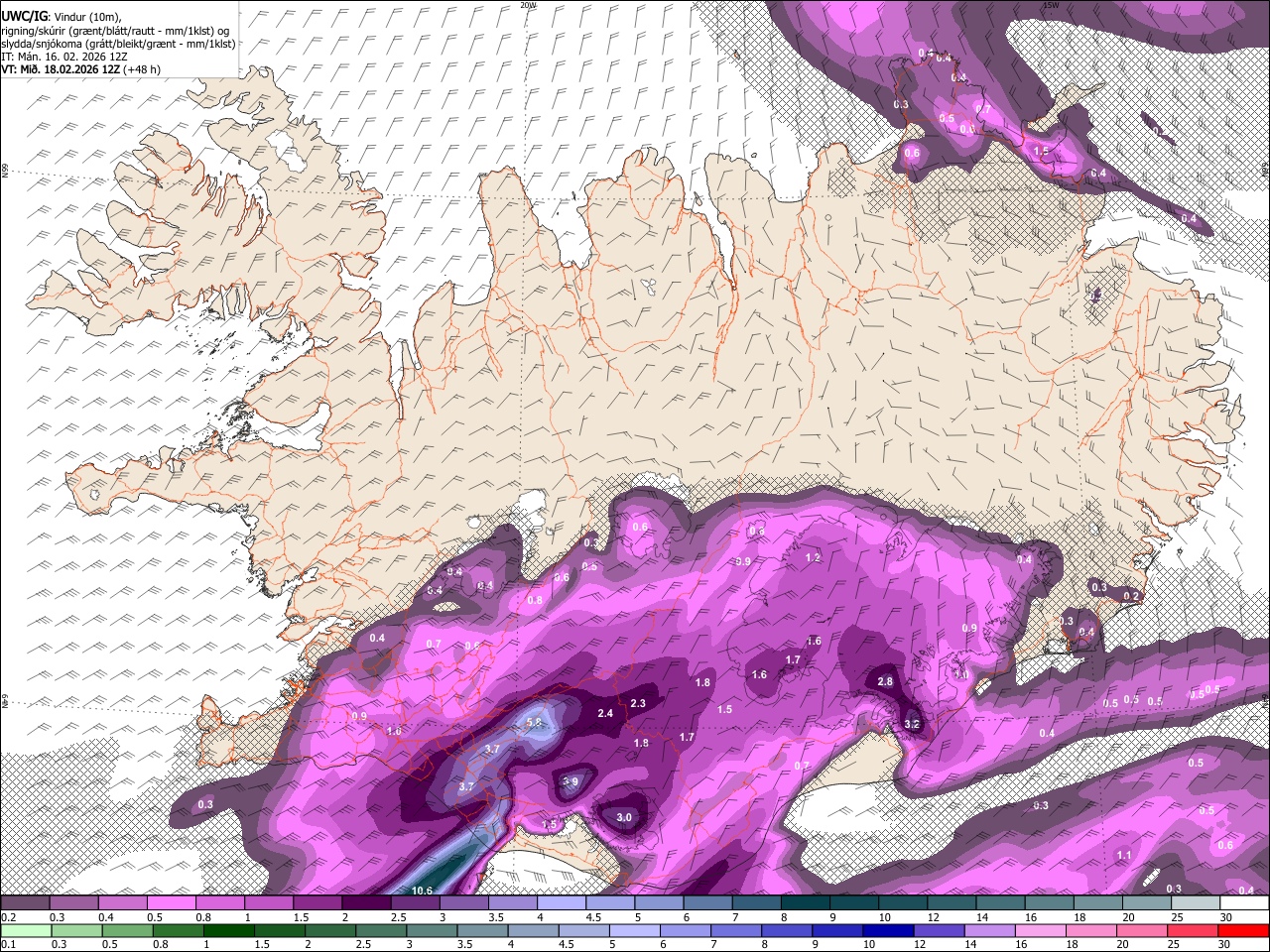Select the 20W longitude label at top
This screenshot has width=1270, height=952.
click(528, 5)
